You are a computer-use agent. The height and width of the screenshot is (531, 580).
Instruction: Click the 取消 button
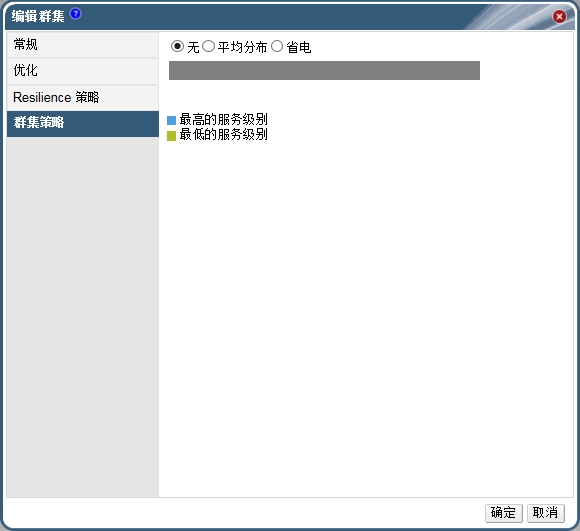(x=546, y=513)
